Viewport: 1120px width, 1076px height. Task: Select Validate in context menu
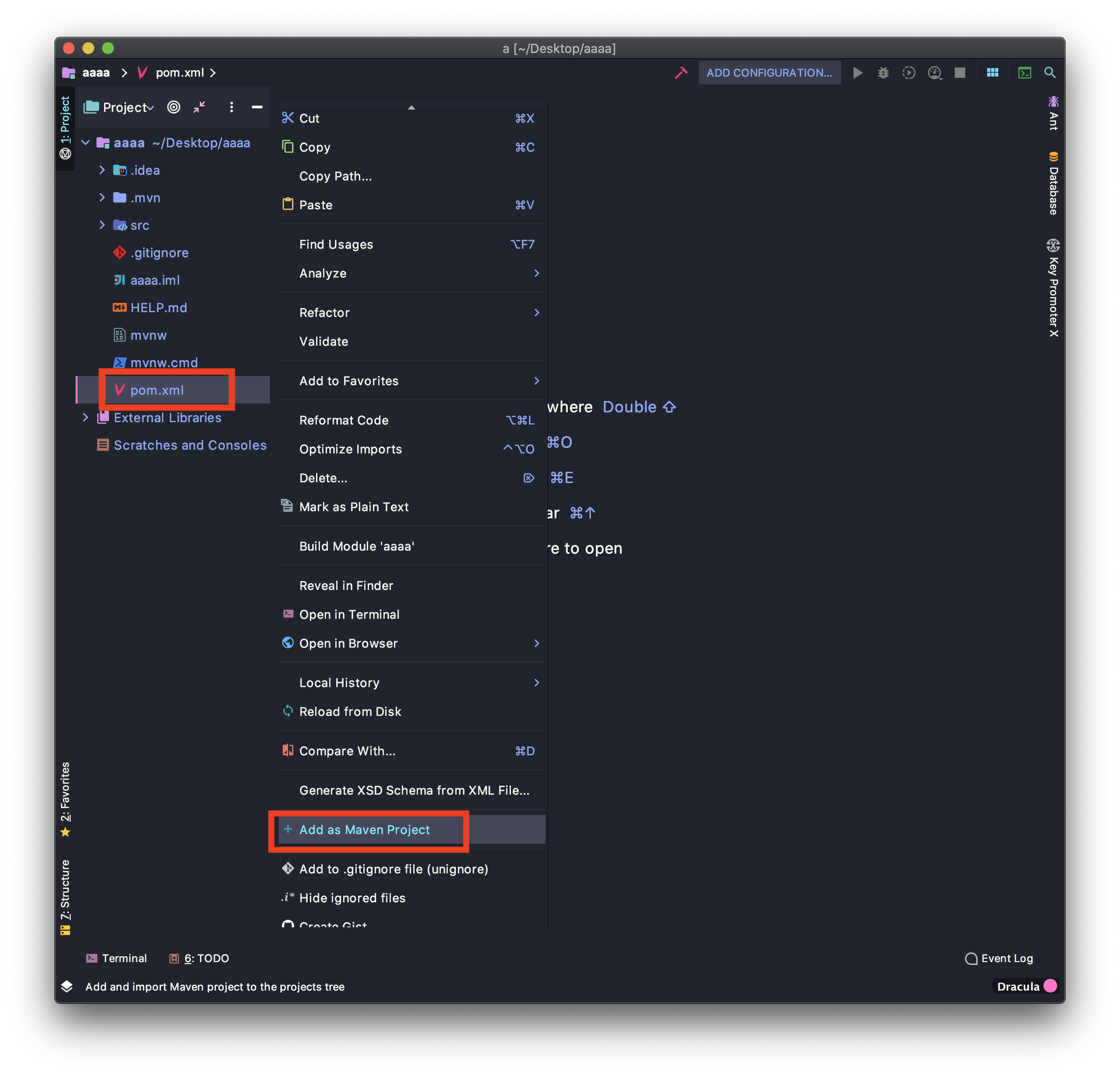[411, 341]
